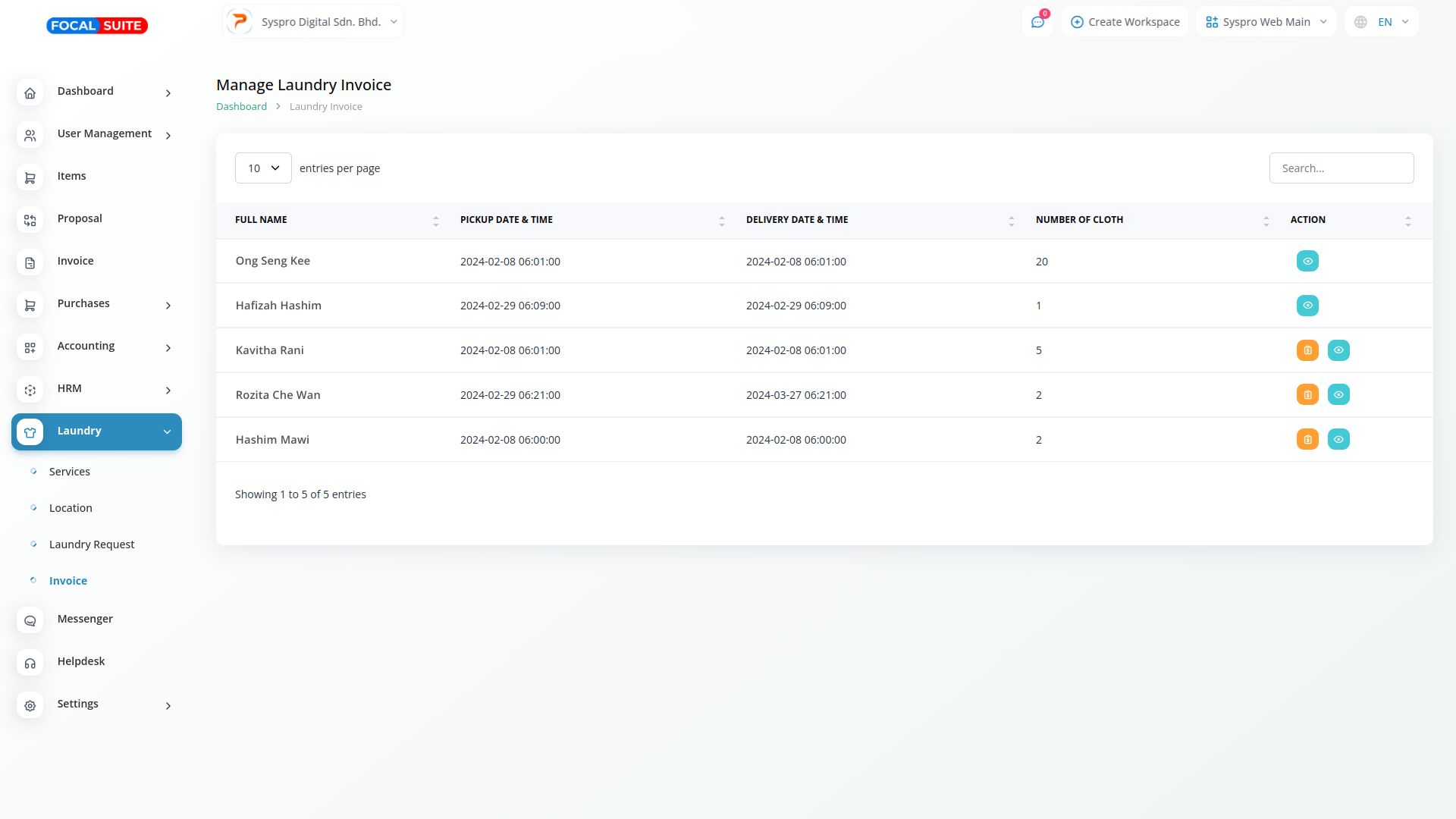Viewport: 1456px width, 819px height.
Task: Click the eye view icon for Ong Seng Kee
Action: click(1307, 262)
